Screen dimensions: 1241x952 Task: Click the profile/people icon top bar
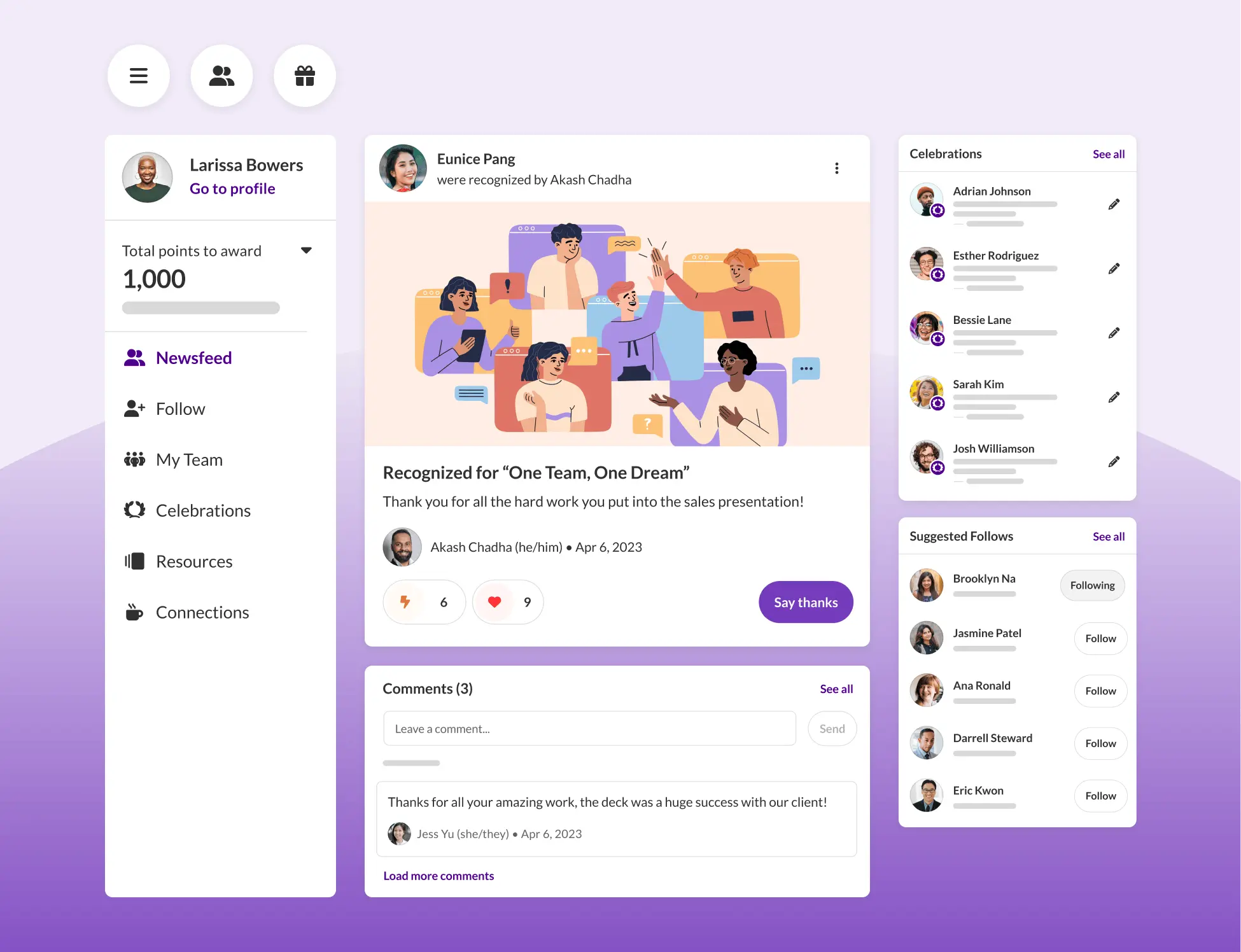click(220, 74)
